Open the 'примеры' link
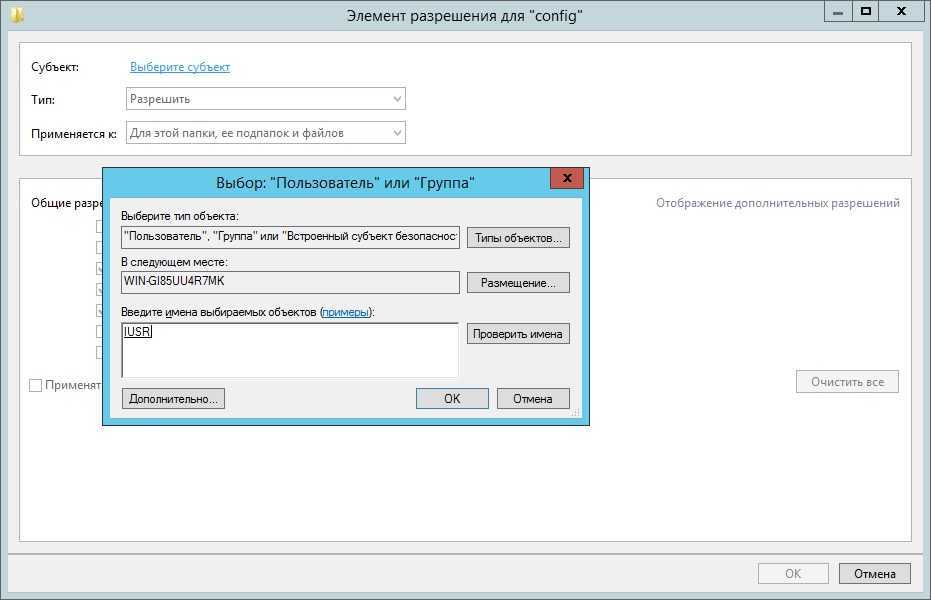The width and height of the screenshot is (931, 600). (x=346, y=312)
